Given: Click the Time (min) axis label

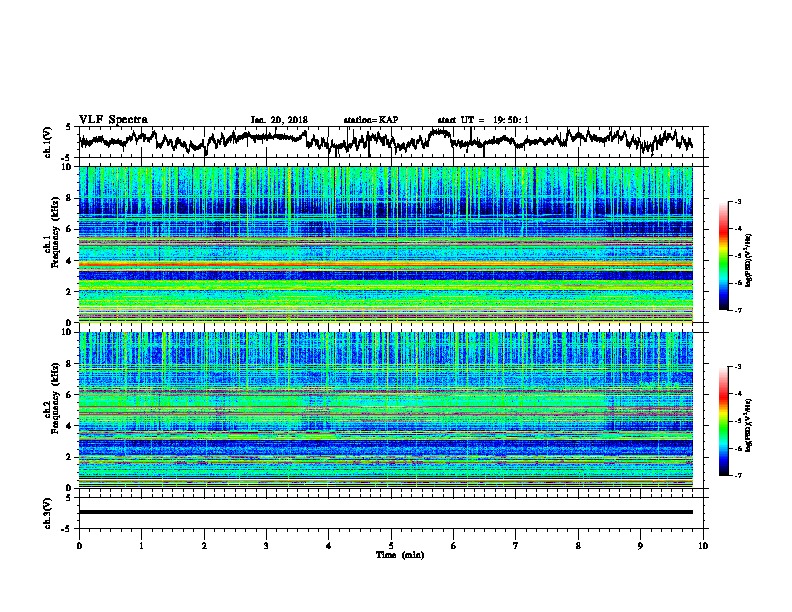Looking at the screenshot, I should pos(400,555).
